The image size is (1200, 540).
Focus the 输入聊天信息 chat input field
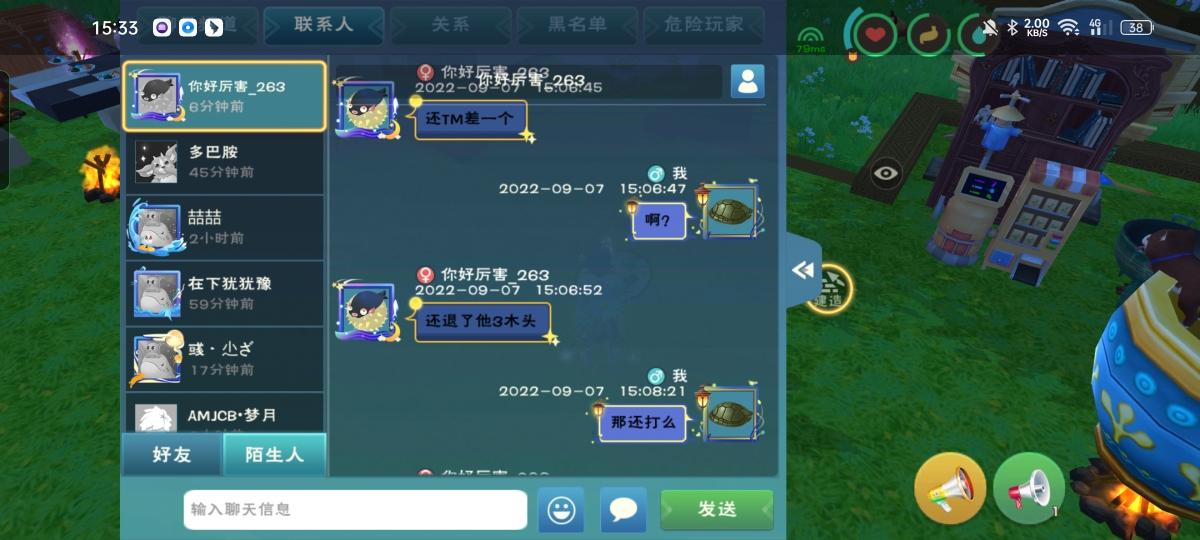pos(355,509)
